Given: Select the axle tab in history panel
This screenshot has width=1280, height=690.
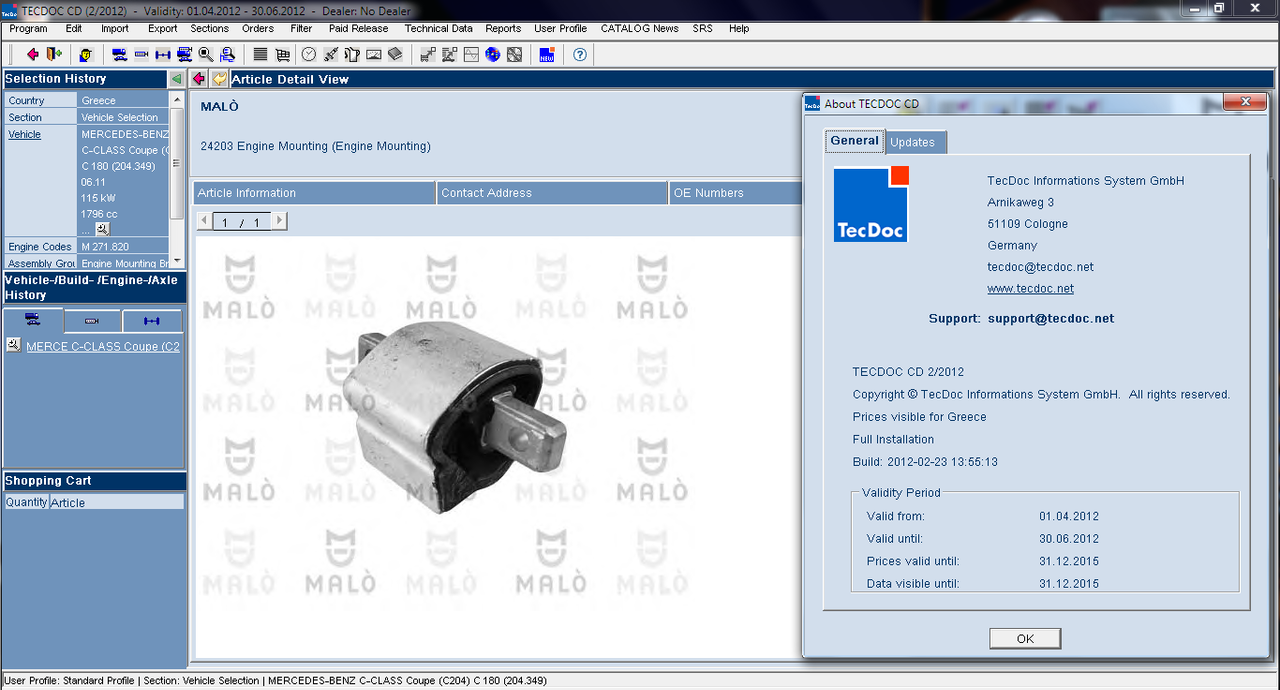Looking at the screenshot, I should click(x=152, y=320).
